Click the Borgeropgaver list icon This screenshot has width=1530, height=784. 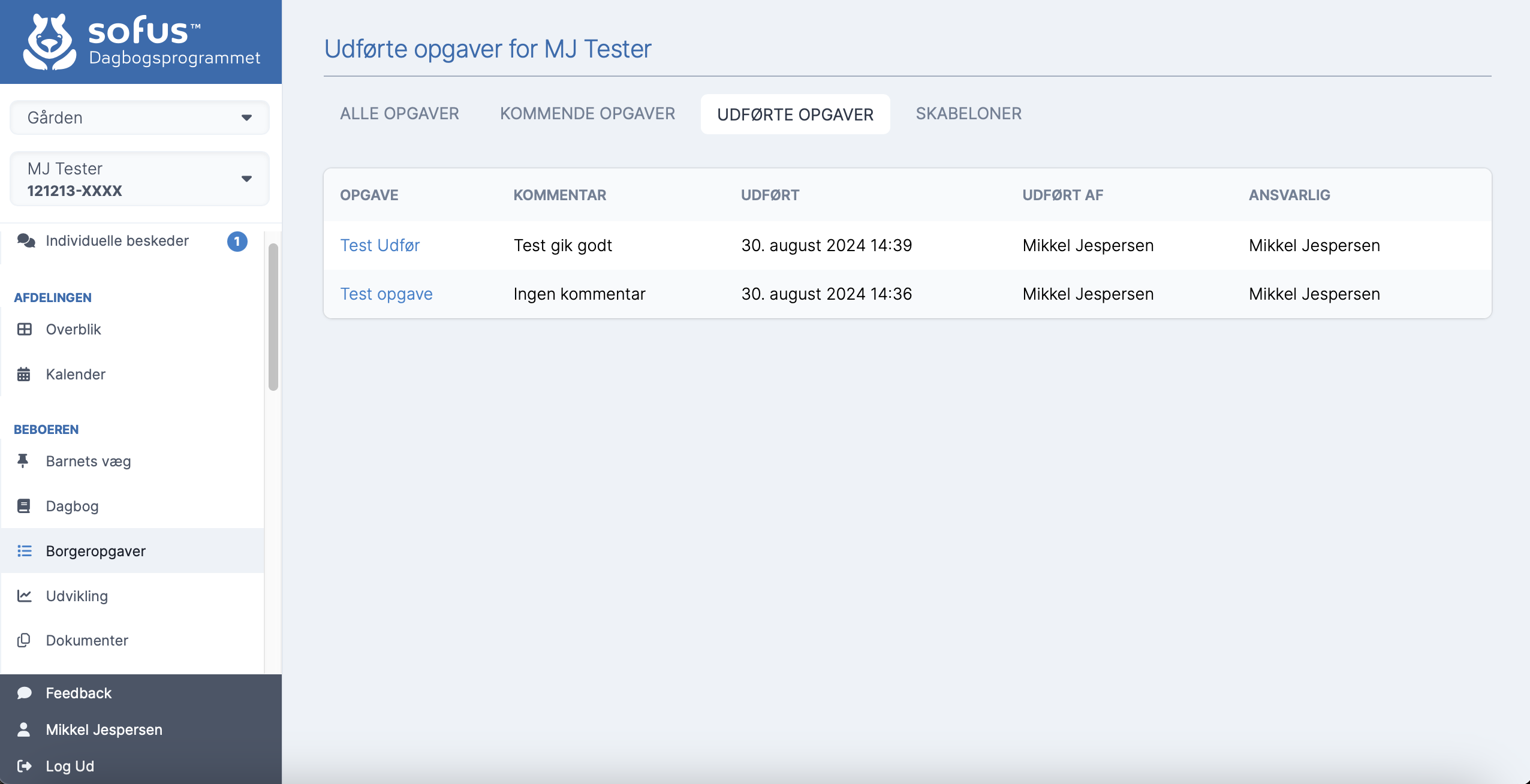(25, 551)
